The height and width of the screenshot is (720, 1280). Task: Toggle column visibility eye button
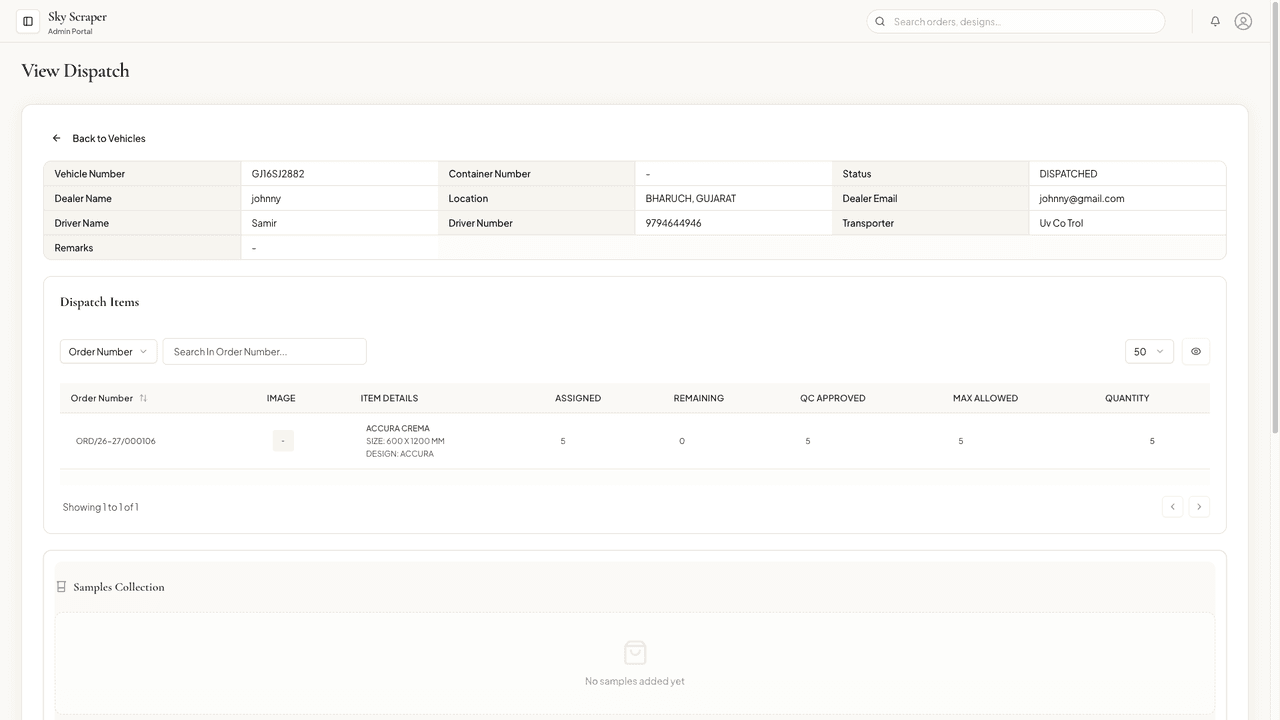(x=1196, y=351)
